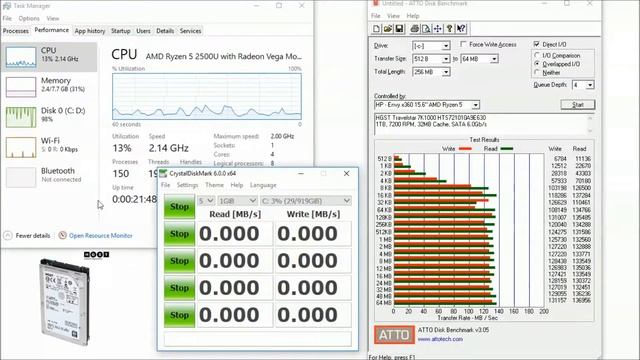Click Stop button in last results row

pyautogui.click(x=179, y=315)
